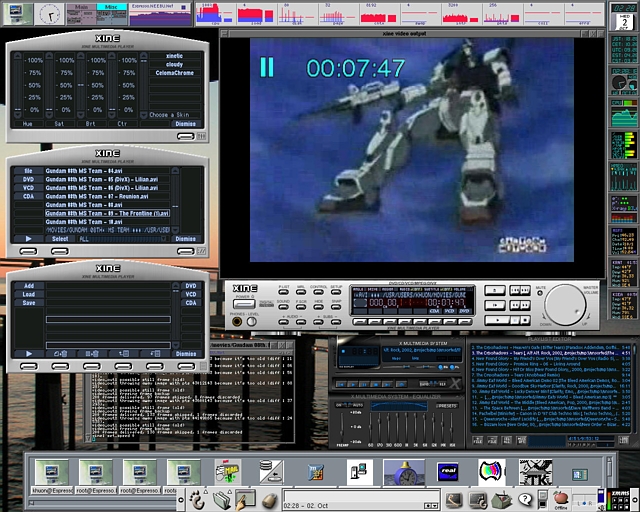Click the analog clock applet on top panel
Image resolution: width=640 pixels, height=512 pixels.
(x=50, y=14)
